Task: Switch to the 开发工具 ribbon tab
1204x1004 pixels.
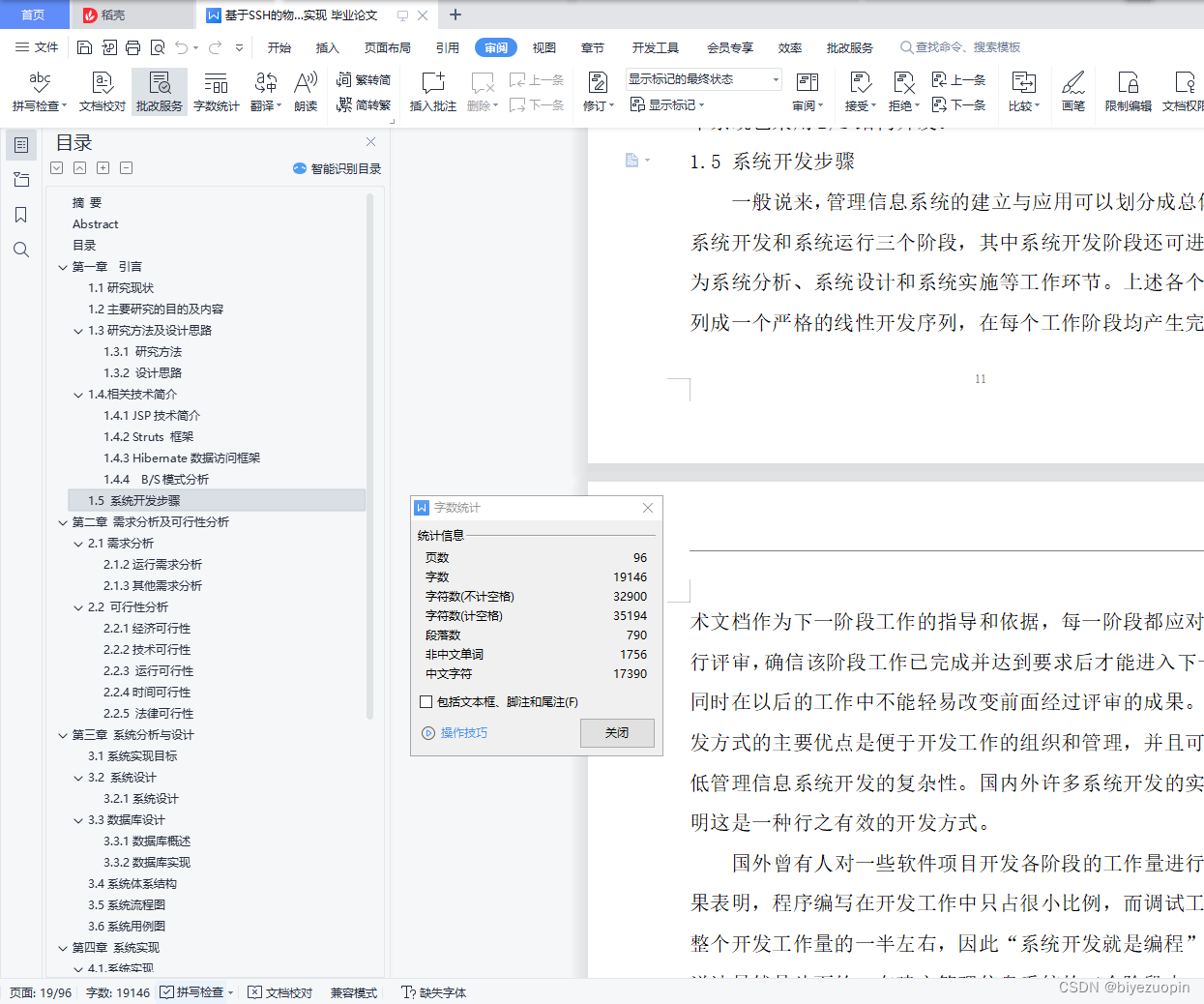Action: (x=656, y=47)
